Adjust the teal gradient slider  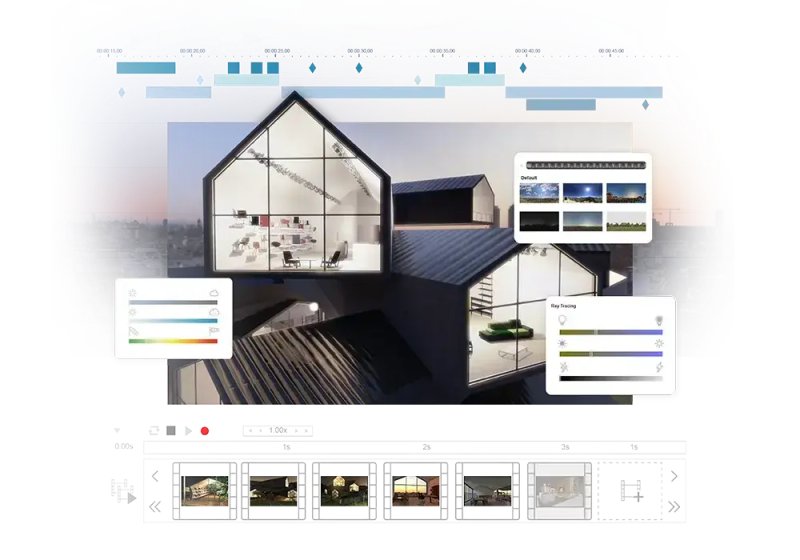point(173,321)
